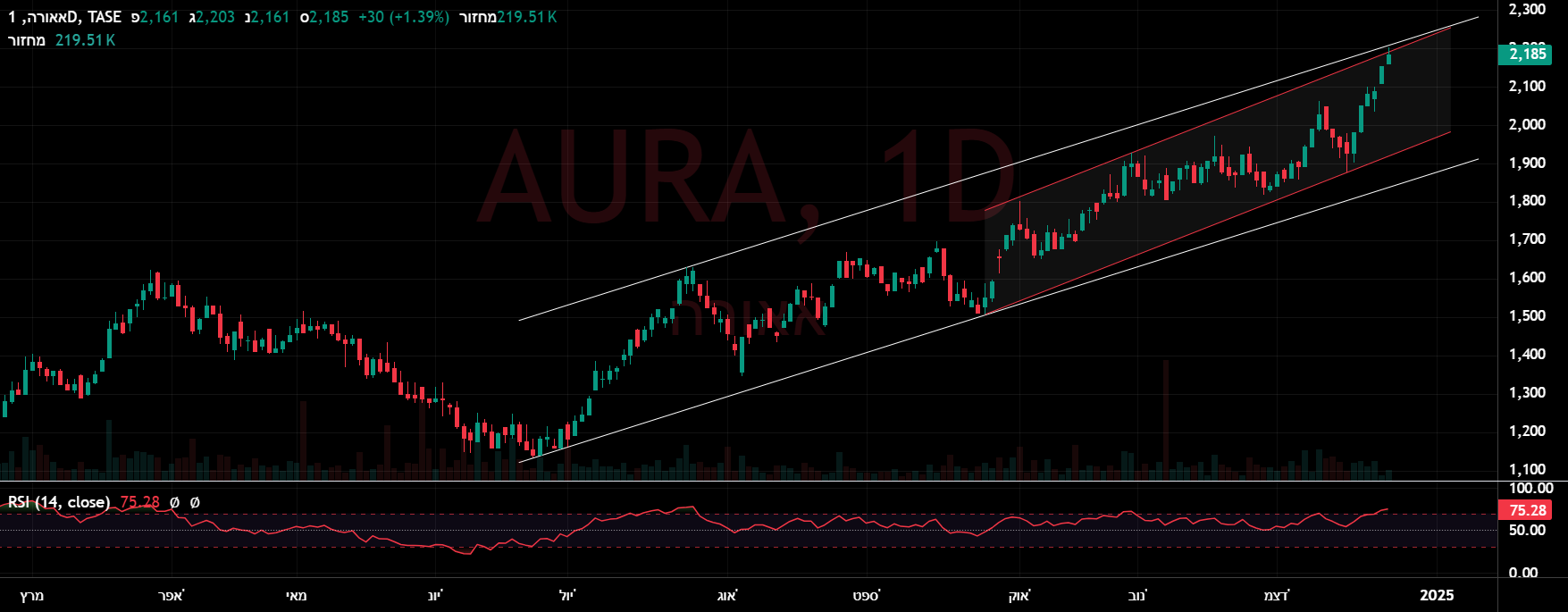Viewport: 1568px width, 612px height.
Task: Click the 1,500 price axis label
Action: 1527,315
